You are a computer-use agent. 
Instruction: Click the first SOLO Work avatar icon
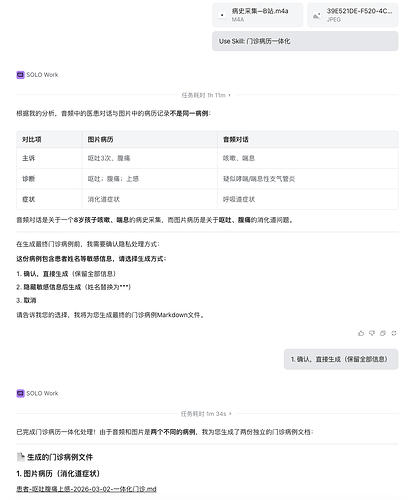[20, 75]
